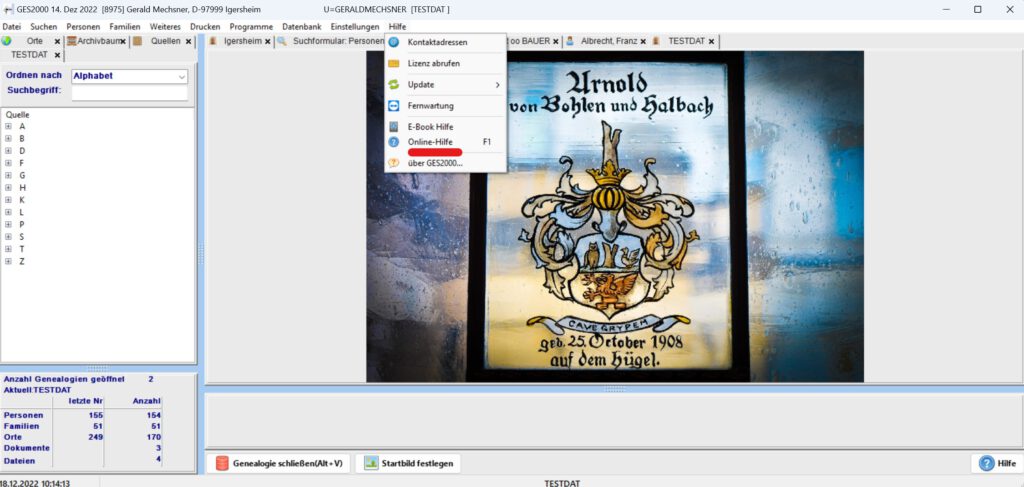Screen dimensions: 1024x487
Task: Select Fernwartung menu entry
Action: point(445,106)
